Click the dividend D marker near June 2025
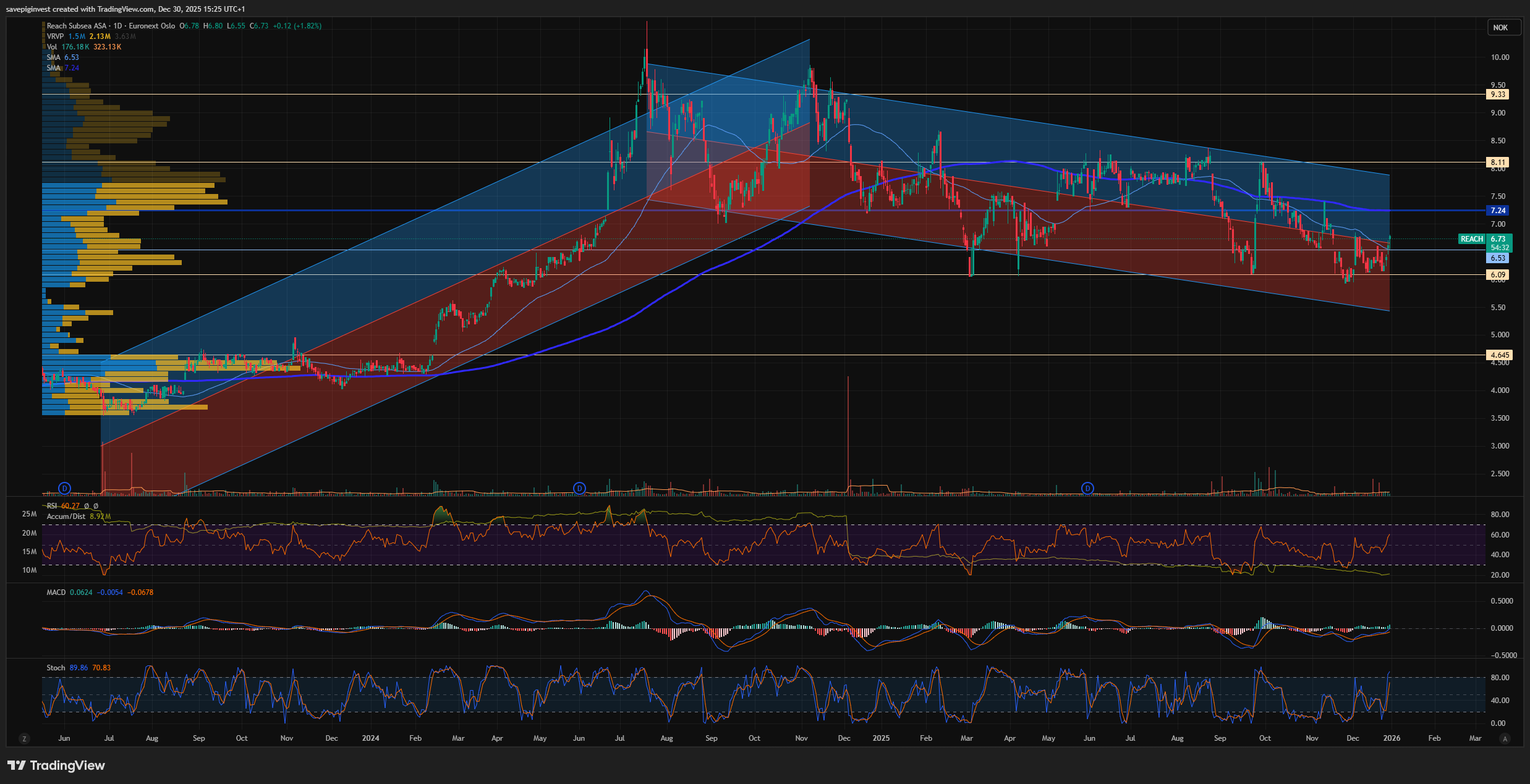The image size is (1530, 784). [1087, 488]
